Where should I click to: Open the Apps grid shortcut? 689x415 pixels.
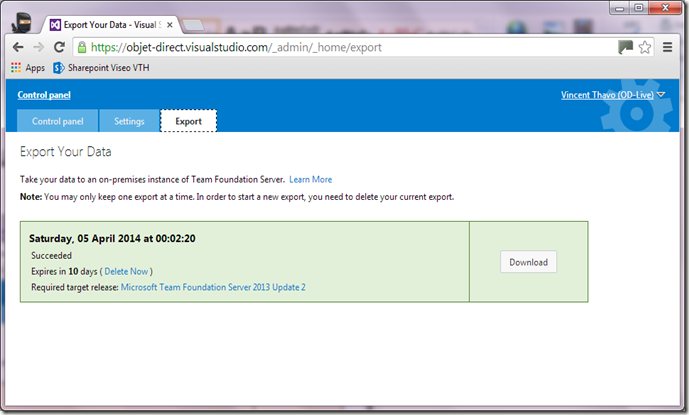28,68
